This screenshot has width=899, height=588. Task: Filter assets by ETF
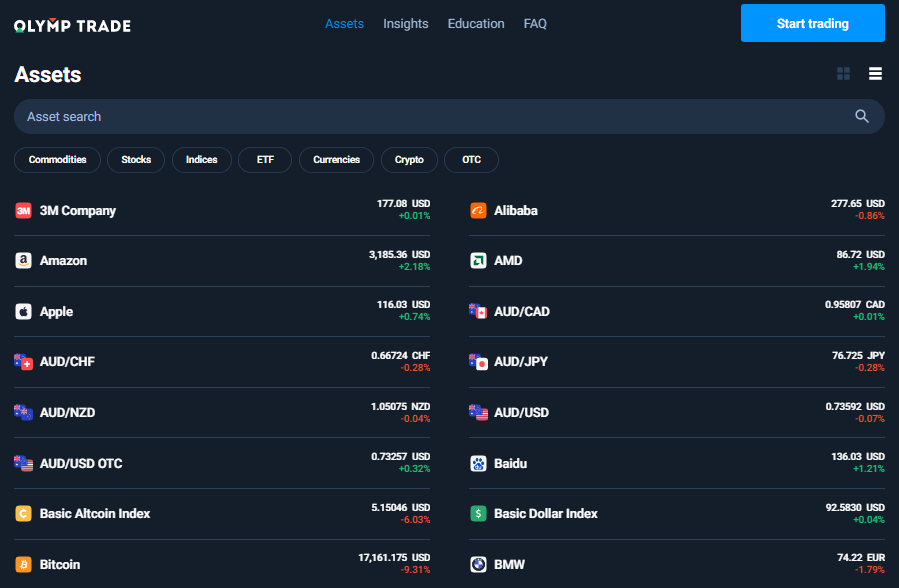[265, 160]
